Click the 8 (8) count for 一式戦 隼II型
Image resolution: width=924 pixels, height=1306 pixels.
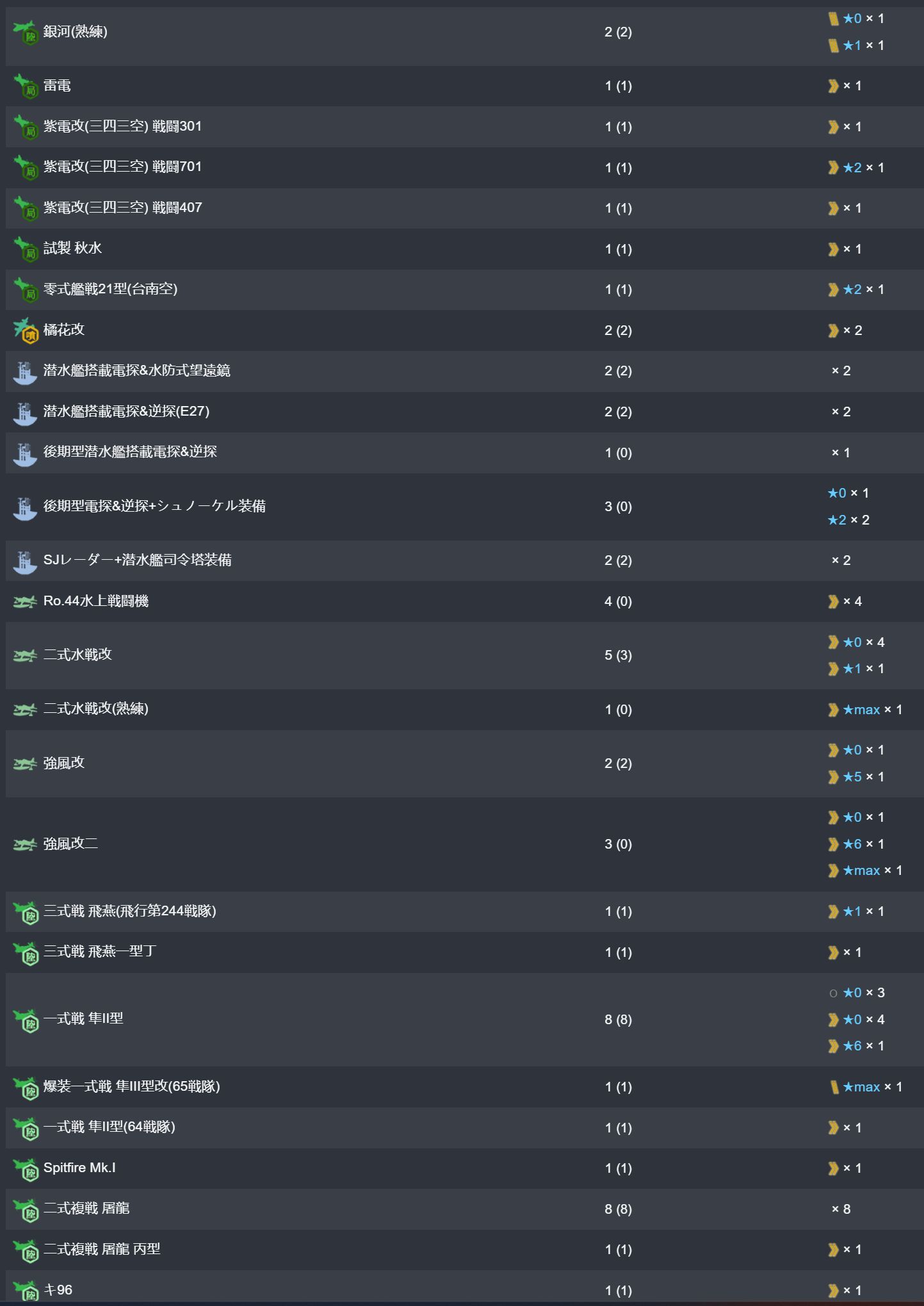[618, 1019]
